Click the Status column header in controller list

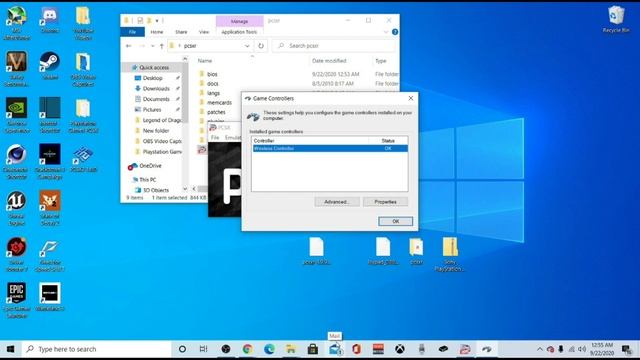[x=388, y=140]
